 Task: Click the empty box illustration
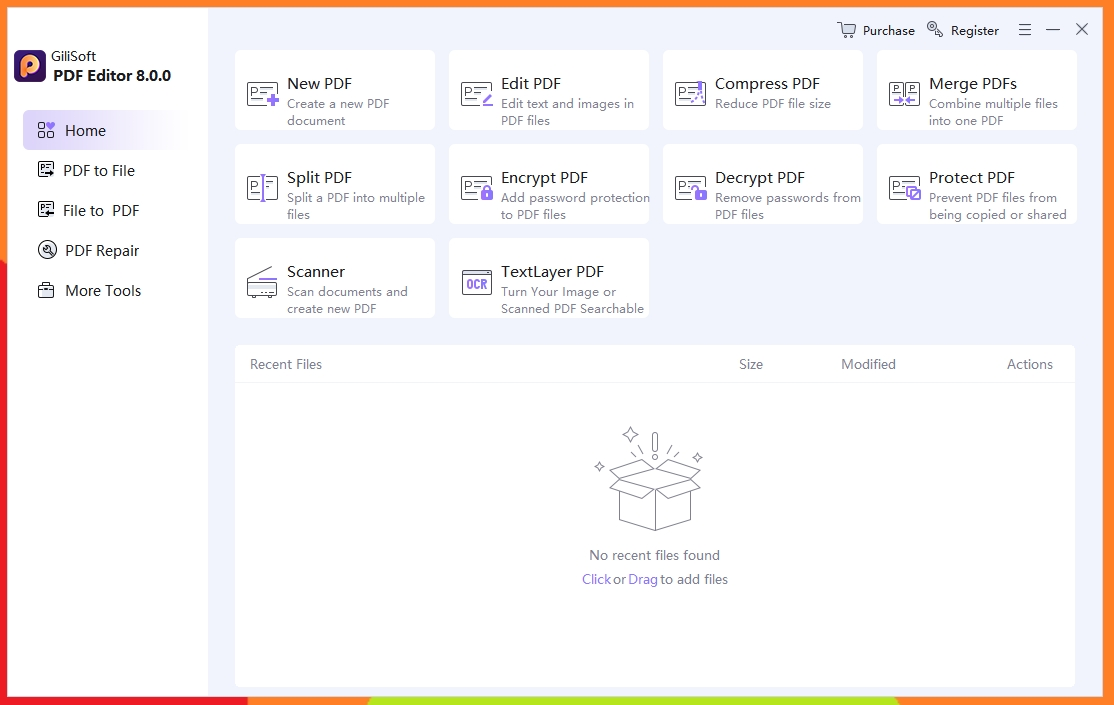click(650, 479)
